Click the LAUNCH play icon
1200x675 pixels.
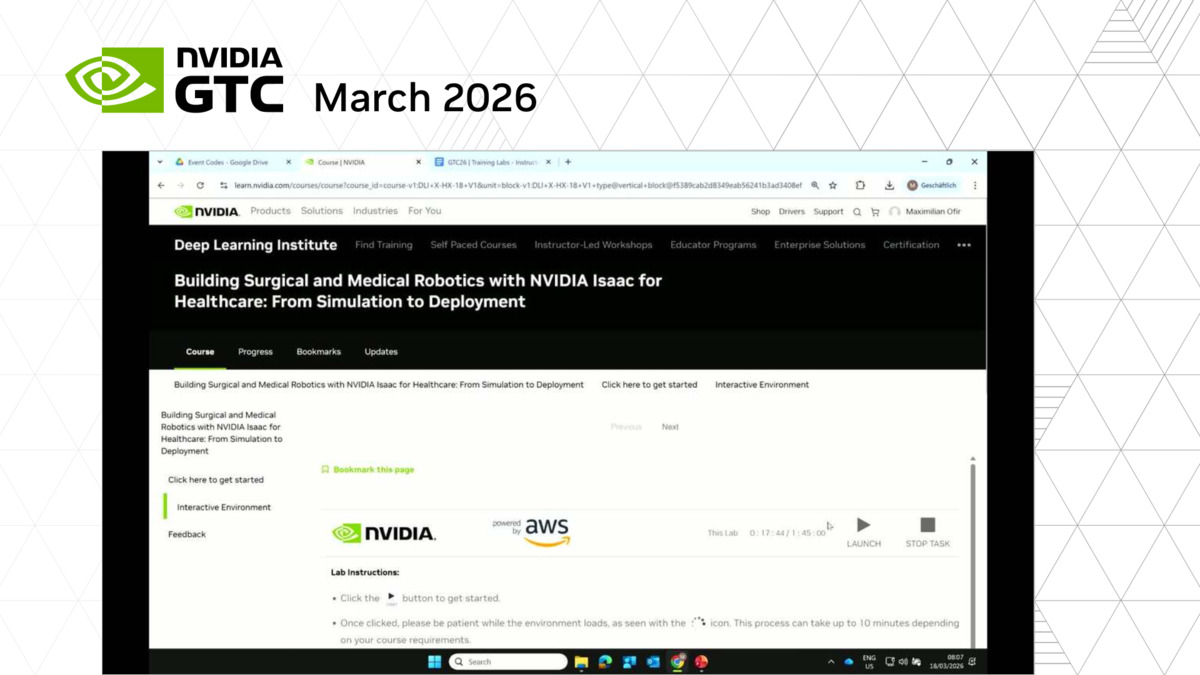863,525
